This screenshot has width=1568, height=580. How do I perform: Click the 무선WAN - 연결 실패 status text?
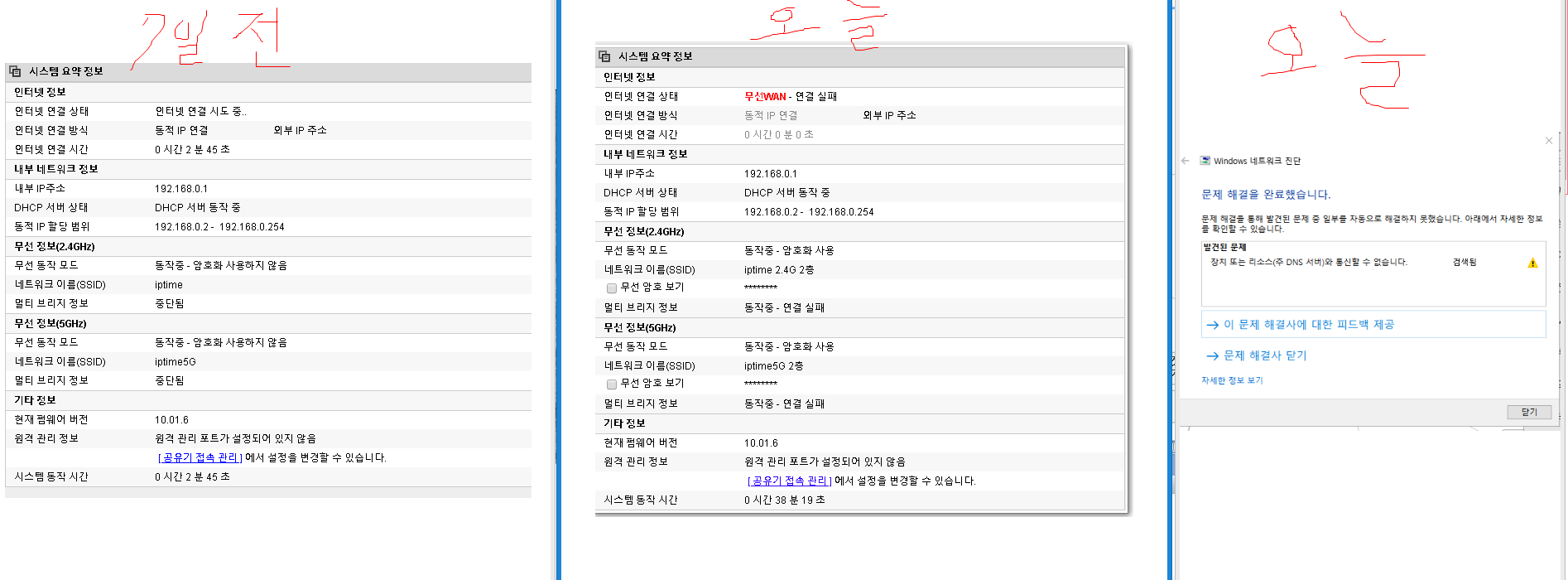[791, 97]
